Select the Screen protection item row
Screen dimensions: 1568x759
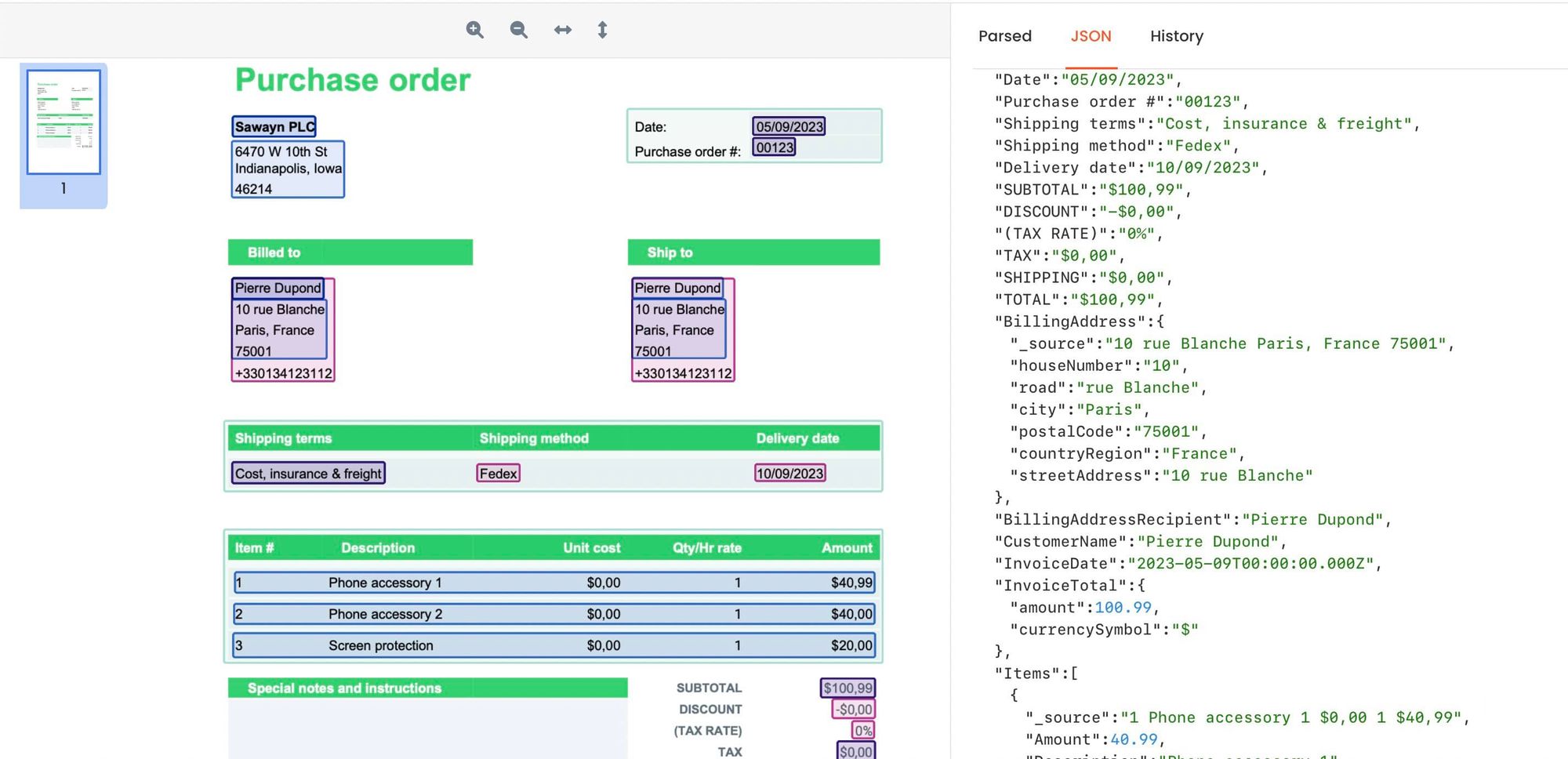[x=554, y=645]
